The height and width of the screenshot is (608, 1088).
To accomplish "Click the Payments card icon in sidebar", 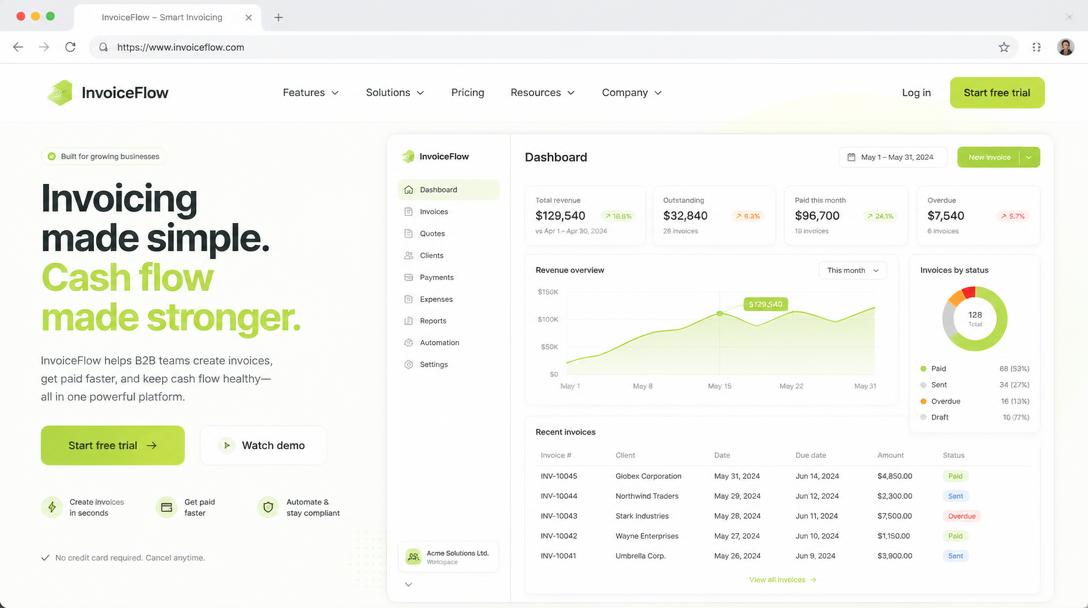I will point(408,277).
